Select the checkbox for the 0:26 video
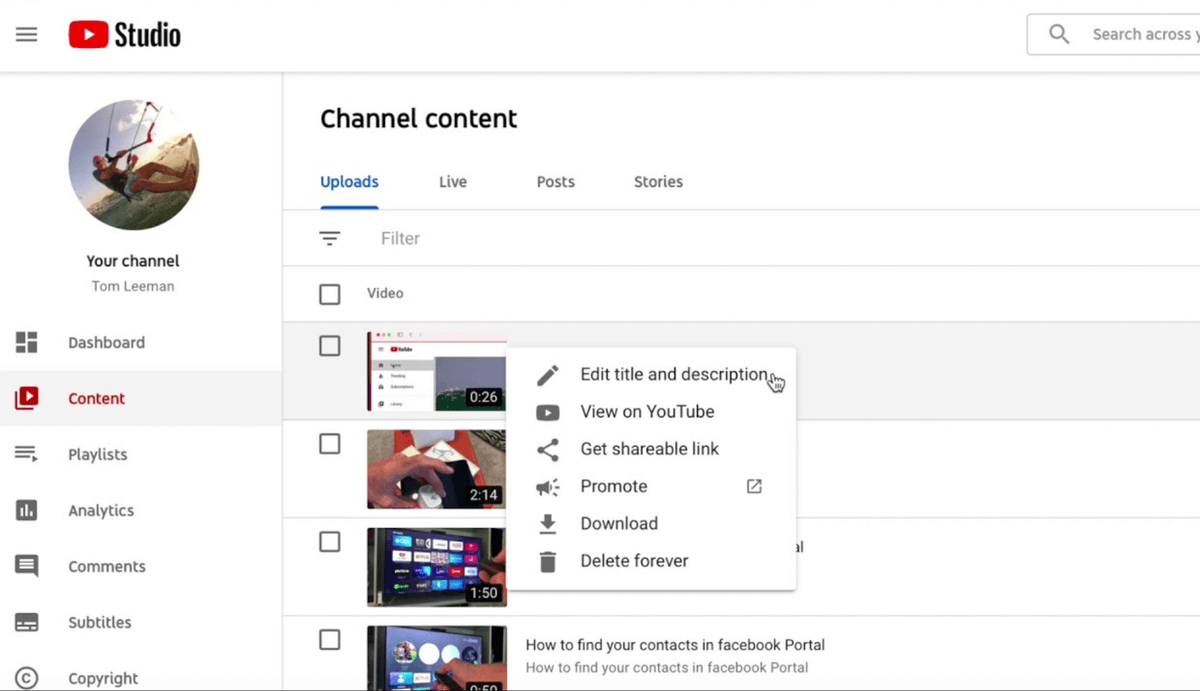The height and width of the screenshot is (691, 1200). (329, 345)
